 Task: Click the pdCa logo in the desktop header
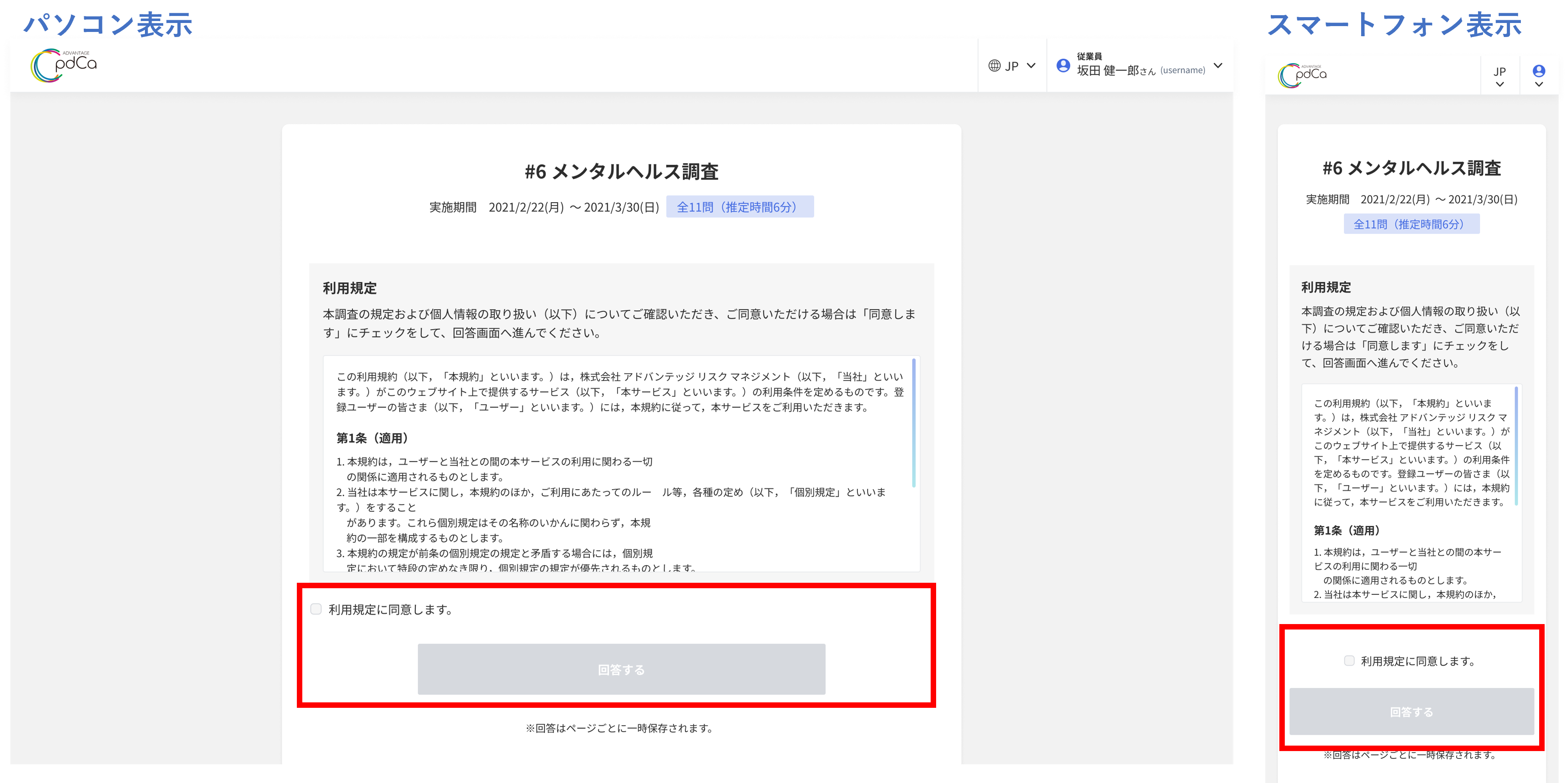[64, 65]
